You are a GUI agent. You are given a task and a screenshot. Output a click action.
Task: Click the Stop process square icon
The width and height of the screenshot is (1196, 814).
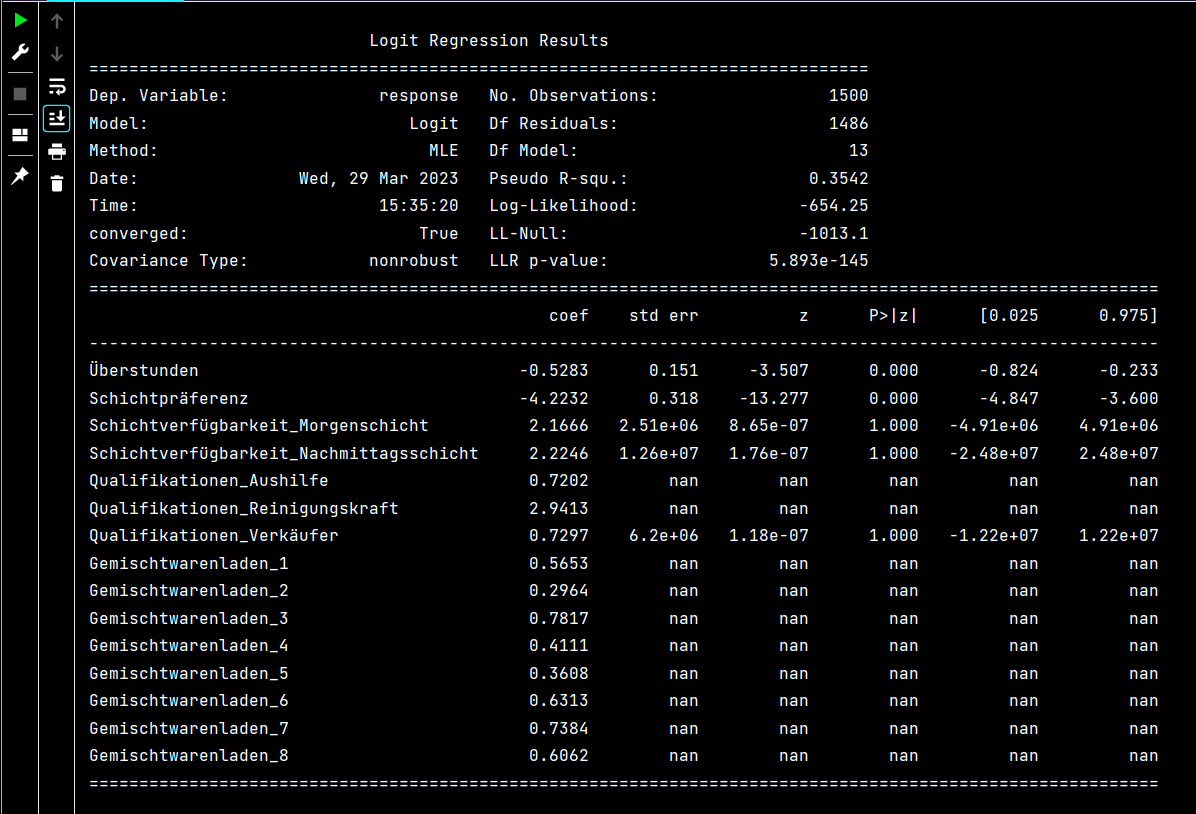(20, 94)
